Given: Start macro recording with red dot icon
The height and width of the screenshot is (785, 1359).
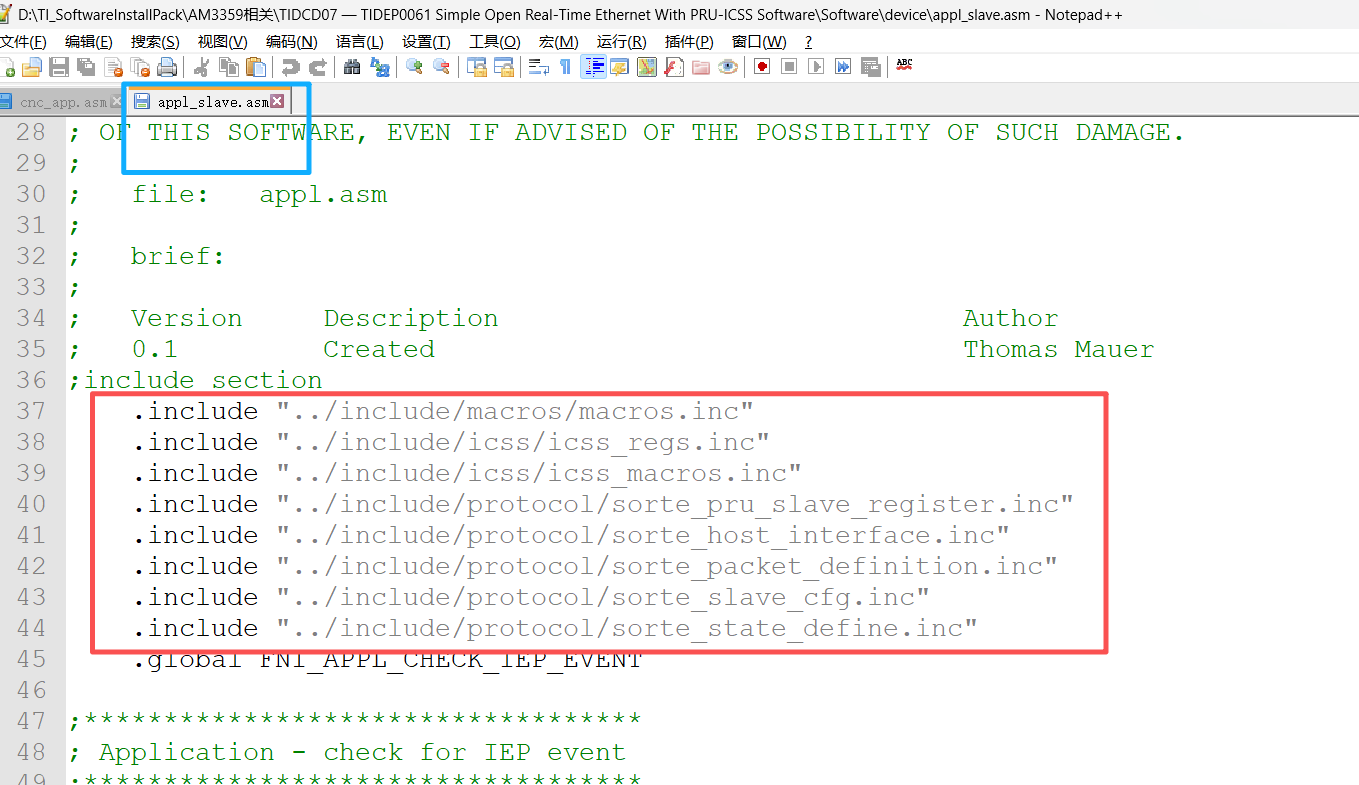Looking at the screenshot, I should (762, 67).
